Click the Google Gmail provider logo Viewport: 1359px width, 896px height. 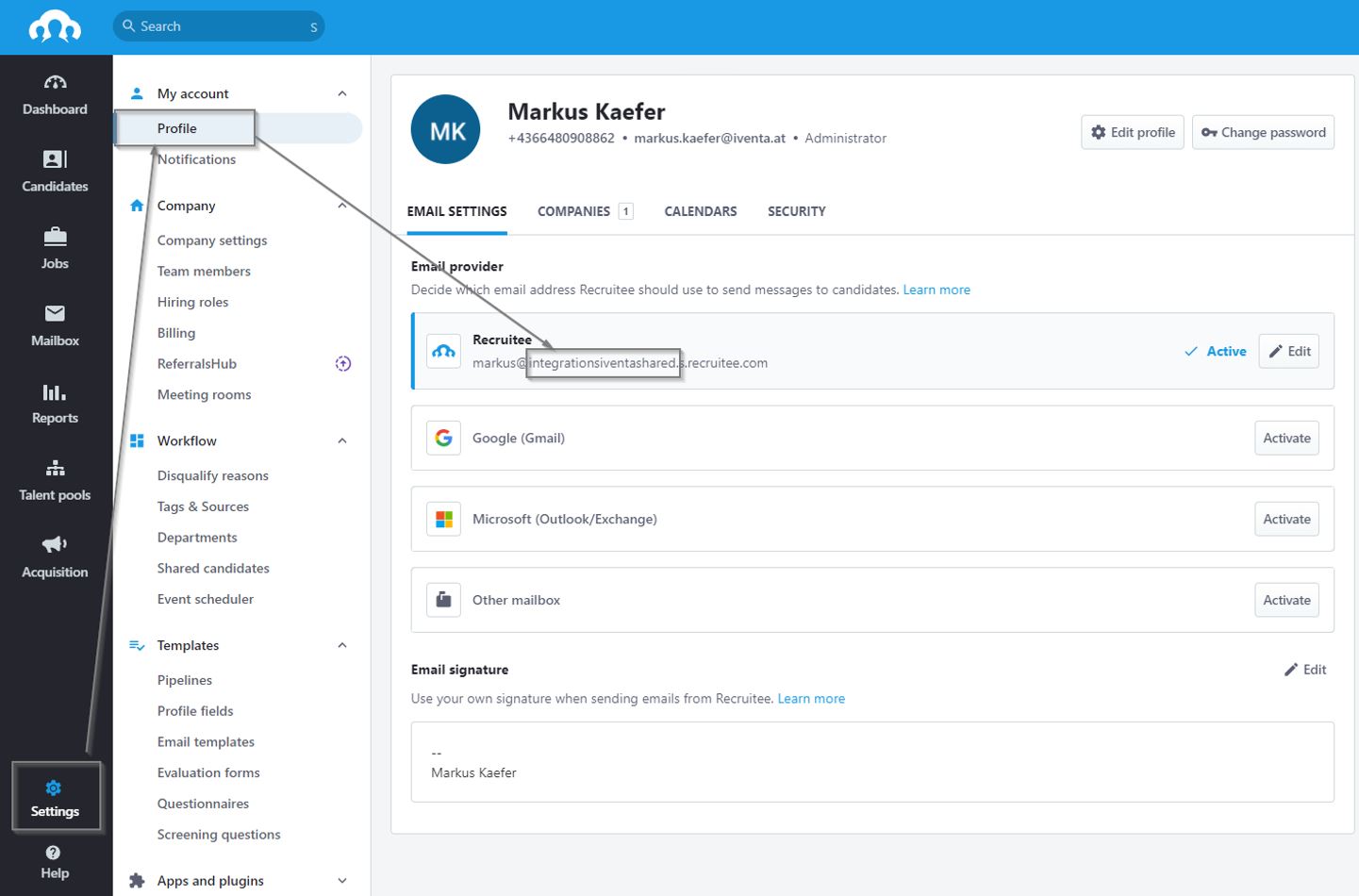(x=443, y=438)
